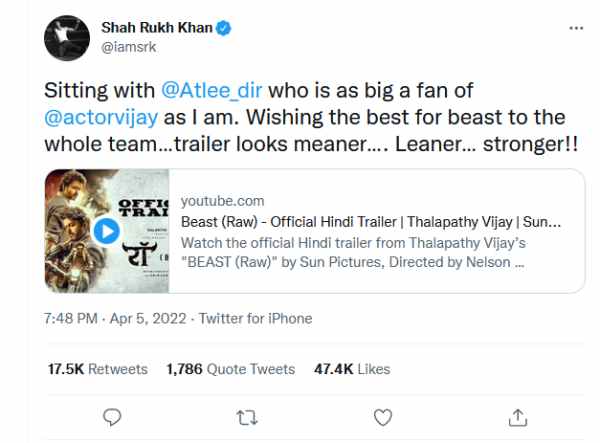Click the blue verified badge
The width and height of the screenshot is (600, 443).
pos(224,28)
